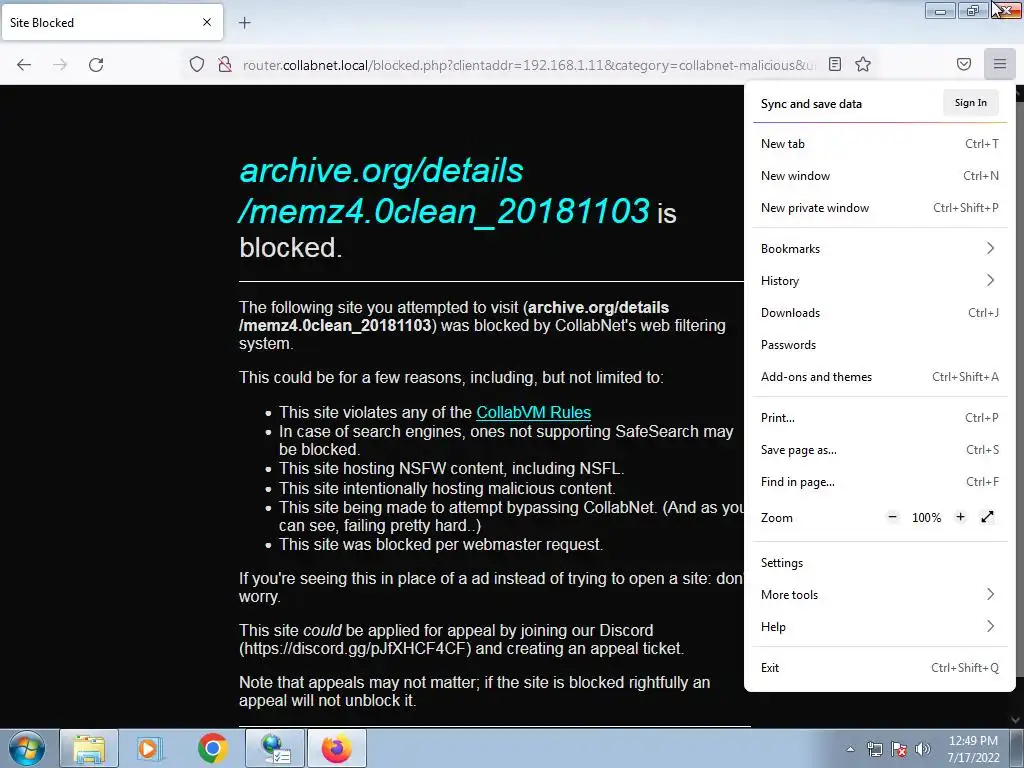Bookmark this page with the star icon

click(x=863, y=64)
